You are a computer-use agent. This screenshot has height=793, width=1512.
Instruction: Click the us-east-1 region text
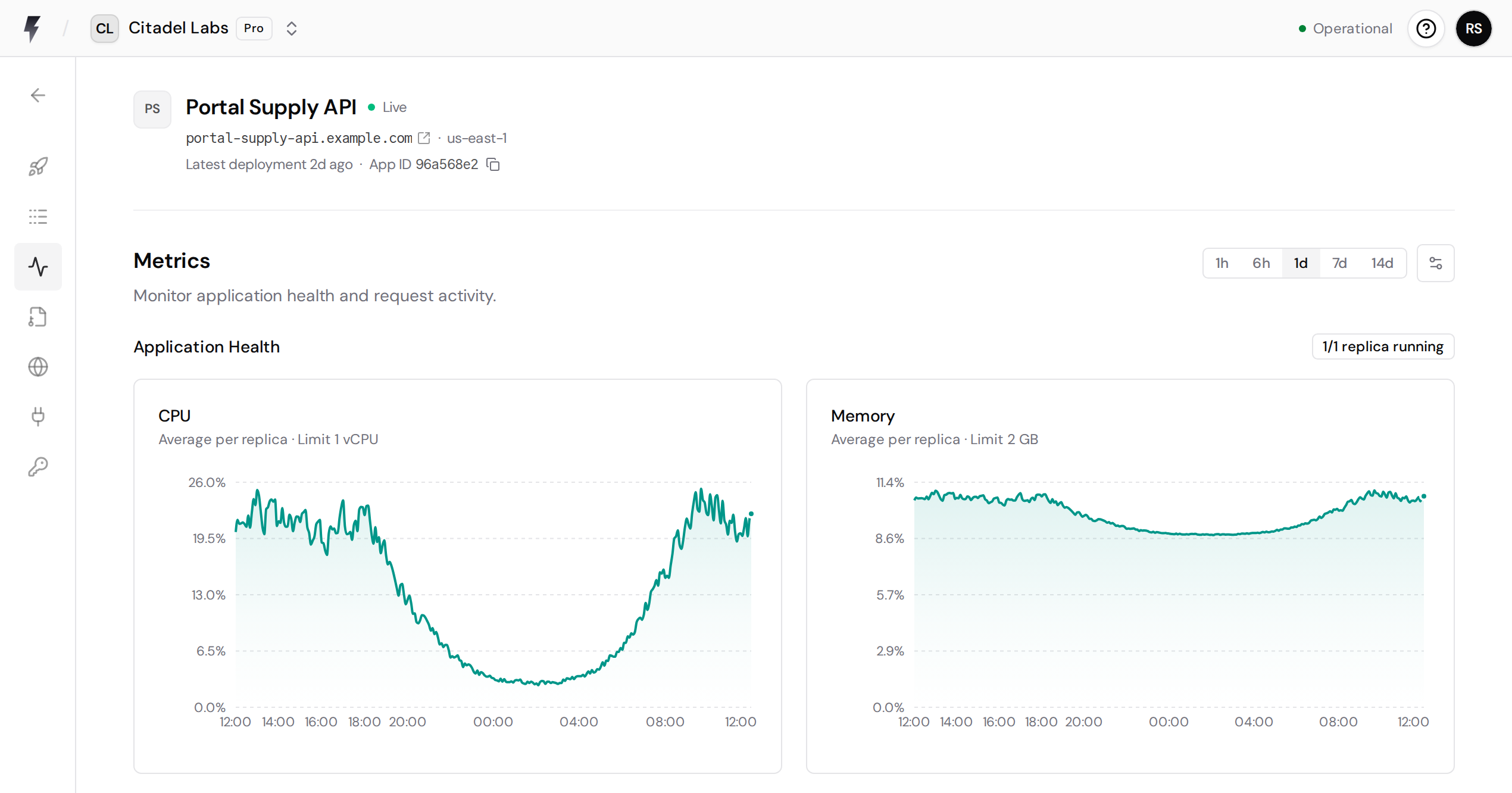tap(477, 138)
